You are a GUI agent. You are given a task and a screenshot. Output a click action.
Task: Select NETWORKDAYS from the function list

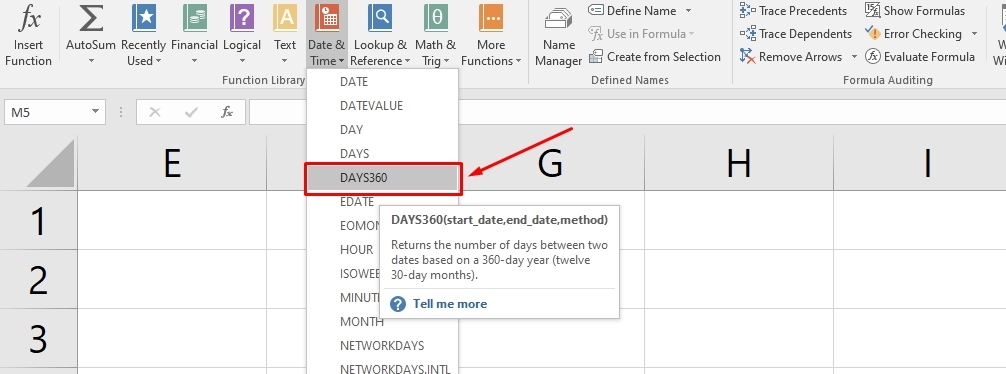383,346
